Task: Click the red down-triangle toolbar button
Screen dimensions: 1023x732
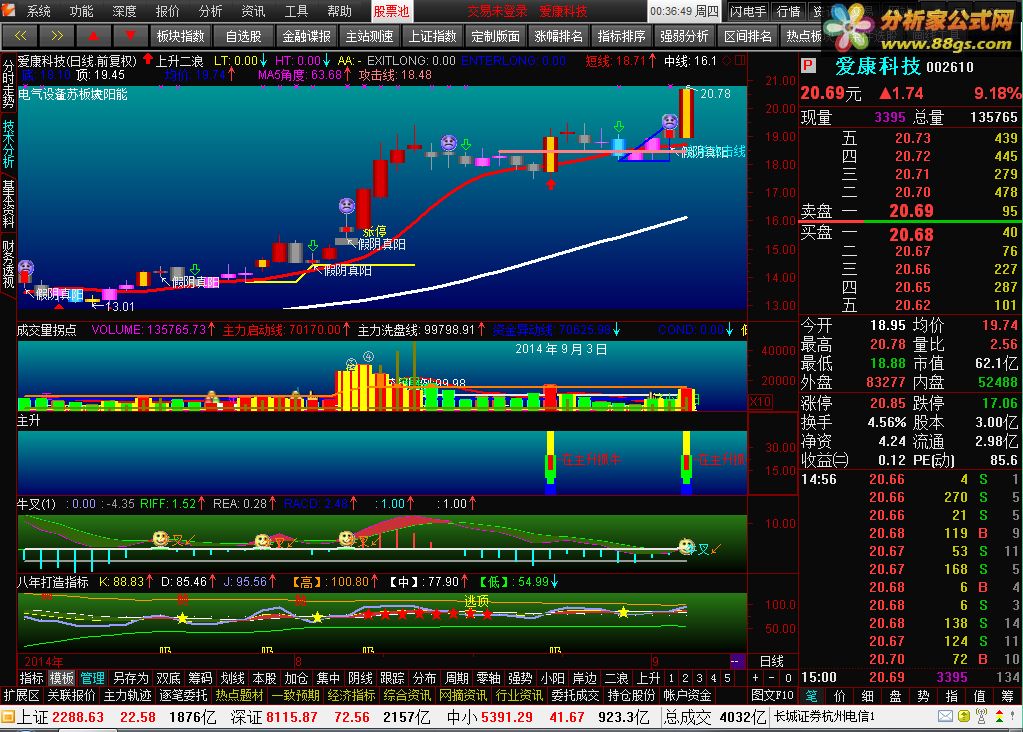Action: [130, 36]
